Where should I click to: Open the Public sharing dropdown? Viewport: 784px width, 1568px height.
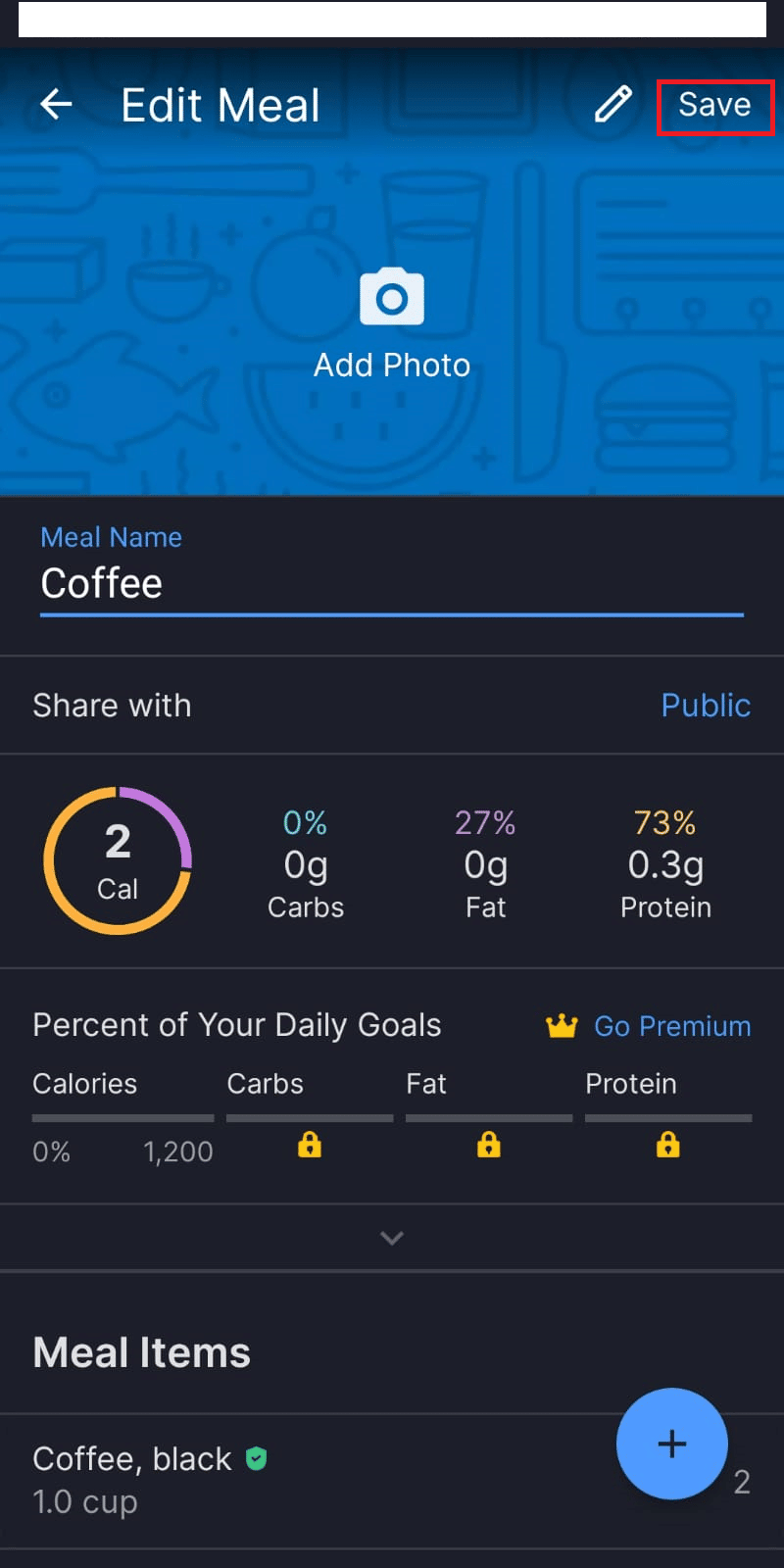[705, 706]
